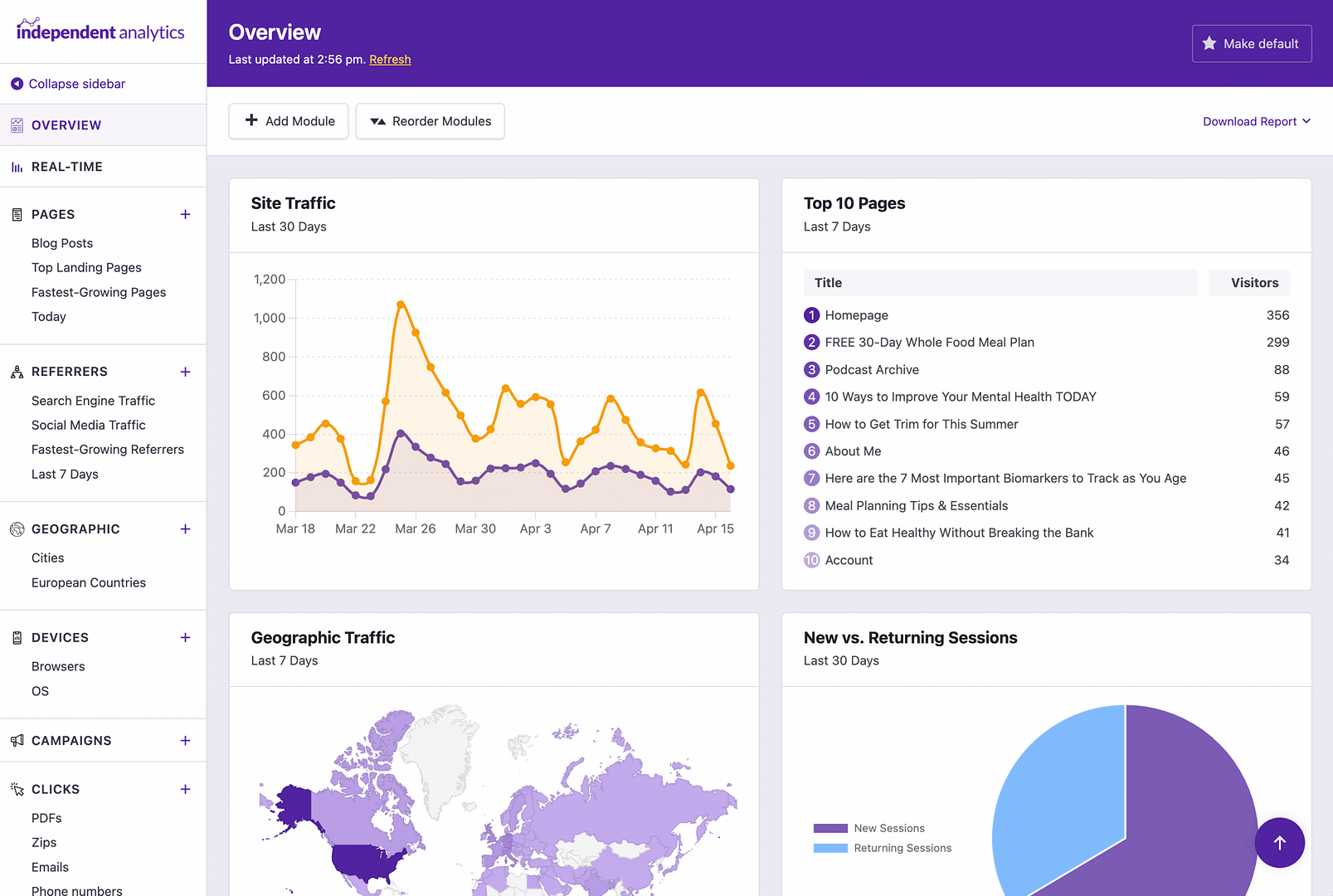Click Collapse sidebar

click(75, 84)
